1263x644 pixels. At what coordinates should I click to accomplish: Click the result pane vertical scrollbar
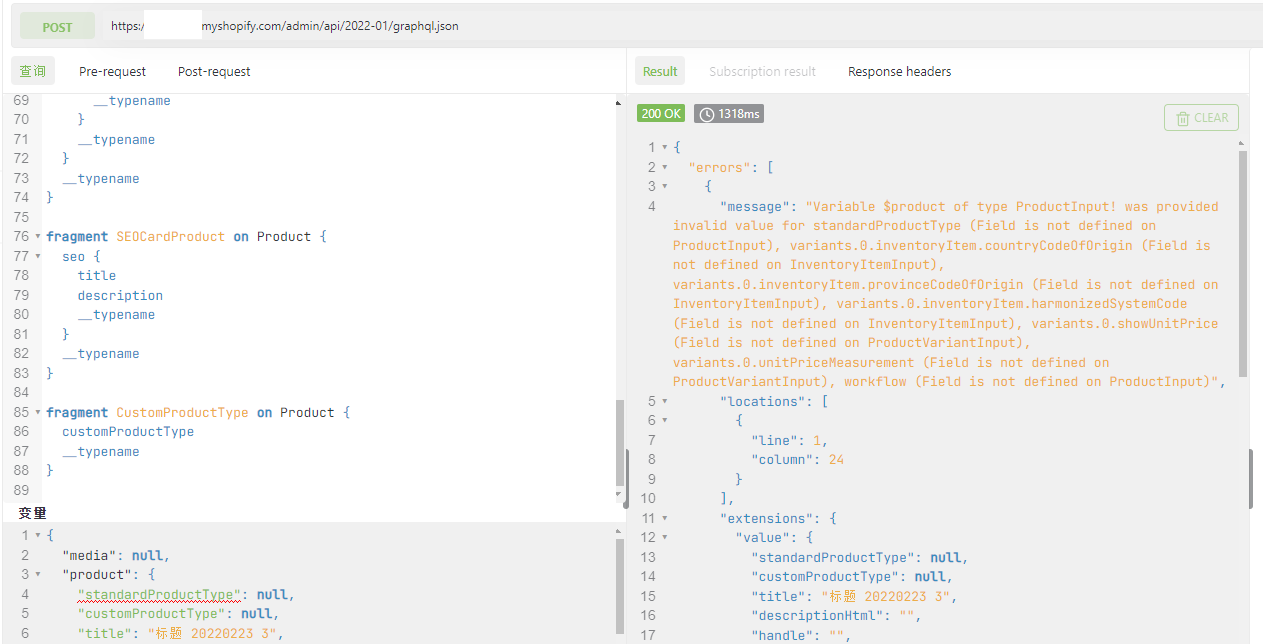tap(1243, 260)
